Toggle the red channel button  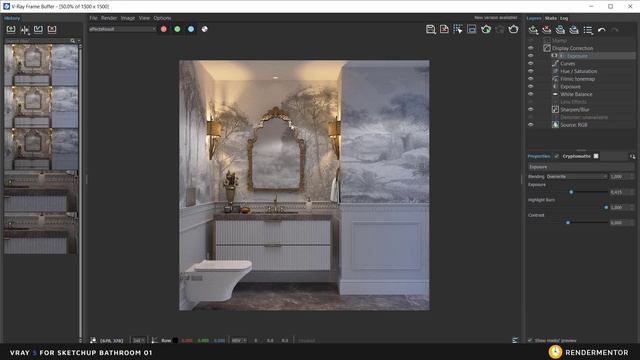164,29
